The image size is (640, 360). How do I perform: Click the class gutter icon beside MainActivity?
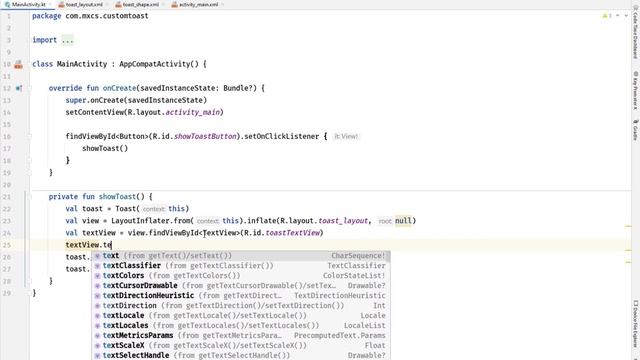tap(18, 64)
